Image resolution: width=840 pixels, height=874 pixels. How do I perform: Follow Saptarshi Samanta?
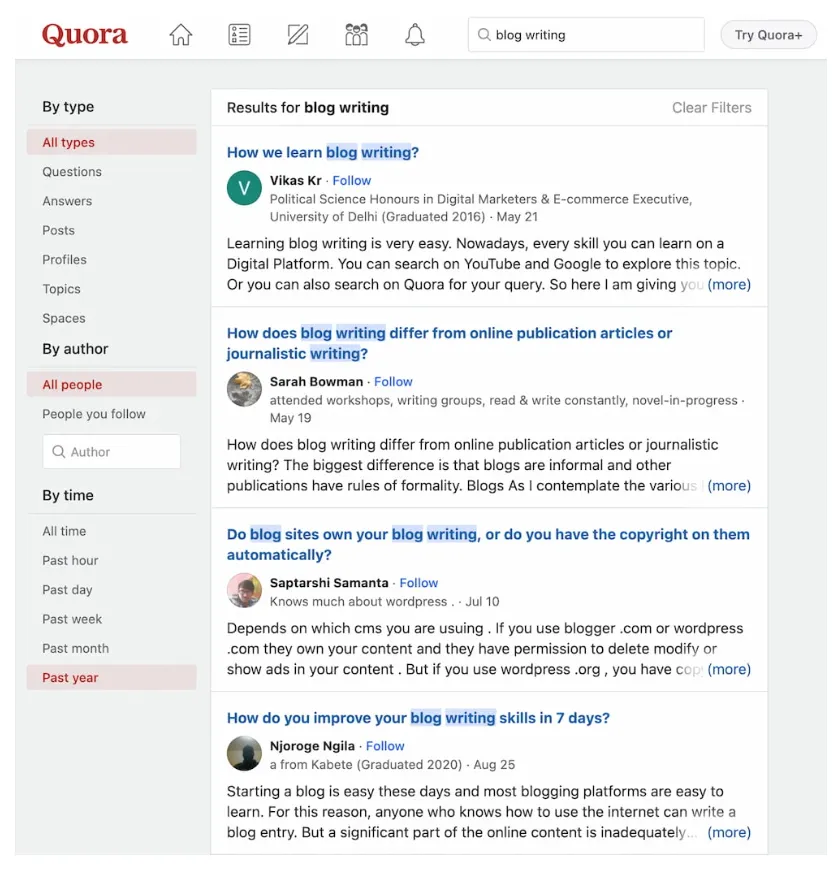419,583
